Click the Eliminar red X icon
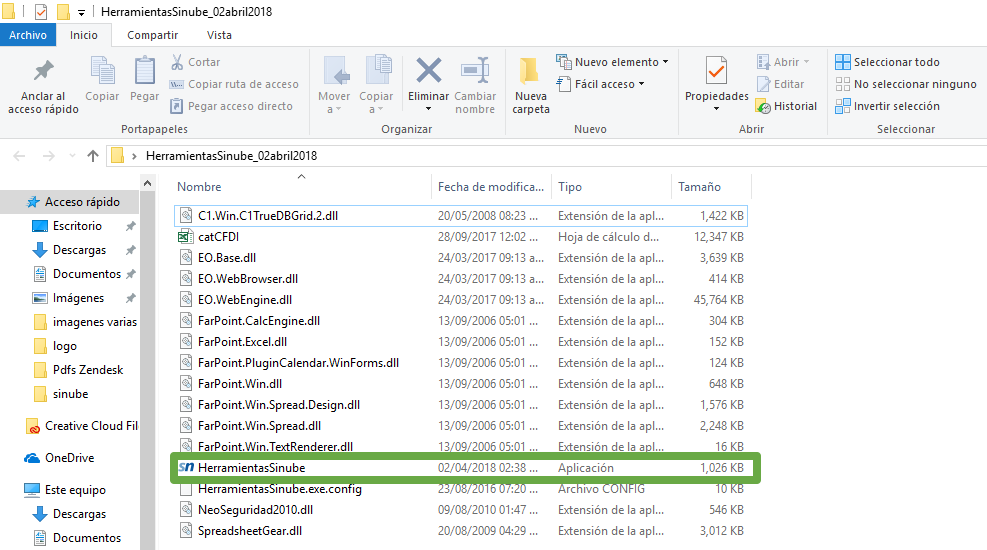Viewport: 987px width, 550px height. pos(429,72)
